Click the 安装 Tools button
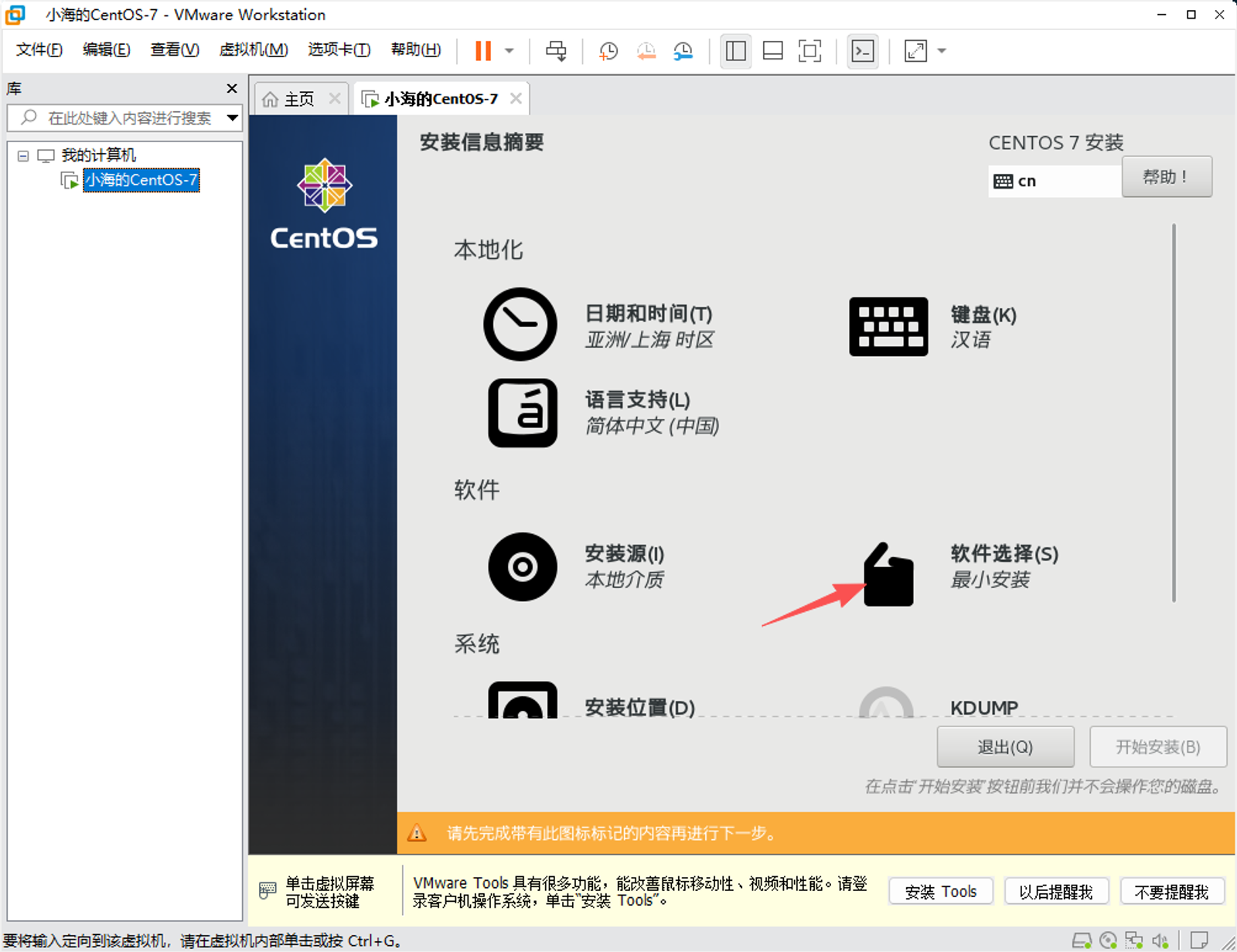Screen dimensions: 1237x952 click(941, 892)
